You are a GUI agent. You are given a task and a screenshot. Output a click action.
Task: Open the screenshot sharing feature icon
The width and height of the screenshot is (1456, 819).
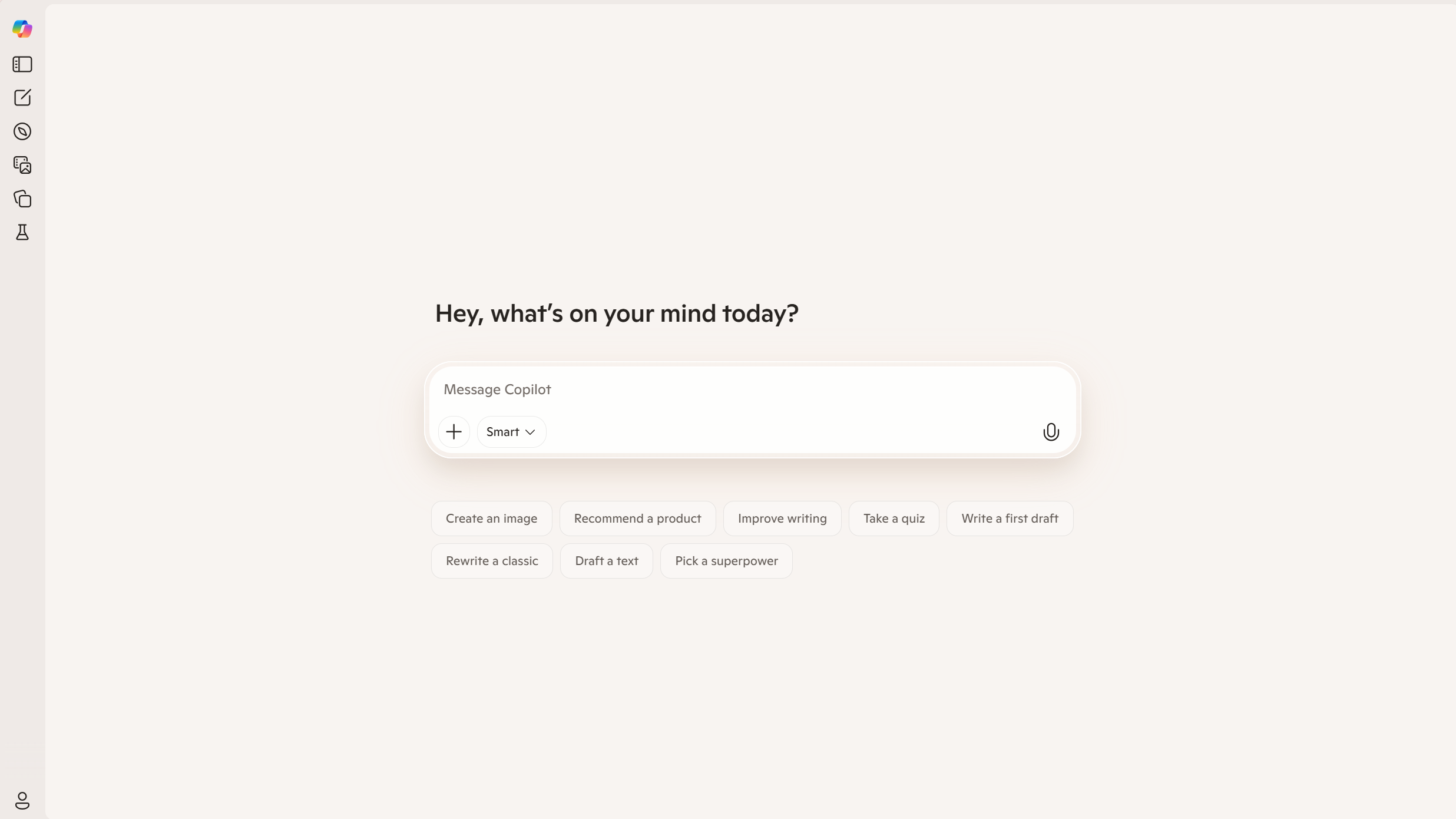(x=22, y=164)
